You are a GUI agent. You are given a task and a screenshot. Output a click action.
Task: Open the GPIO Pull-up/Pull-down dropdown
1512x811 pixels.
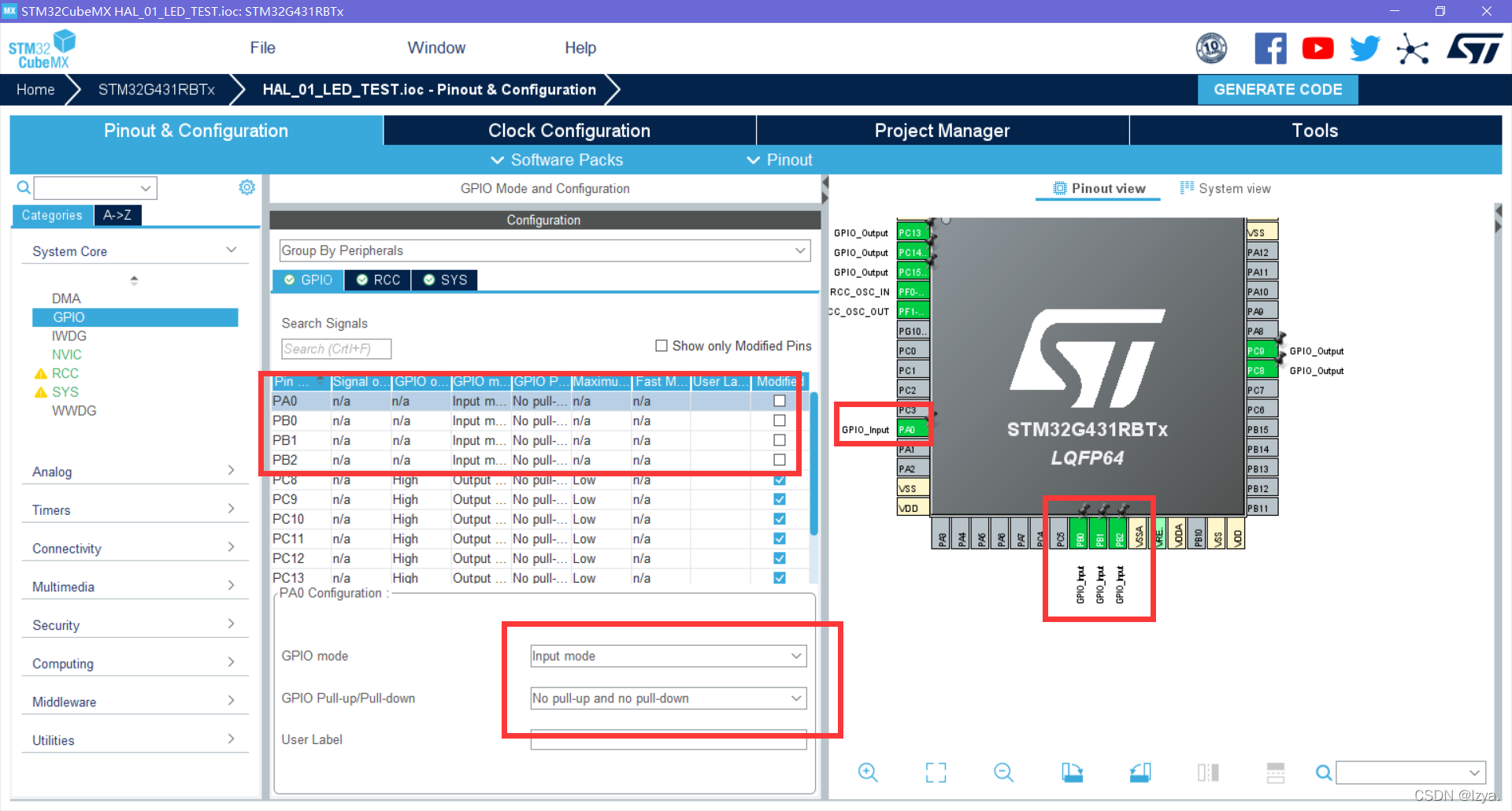[x=669, y=698]
